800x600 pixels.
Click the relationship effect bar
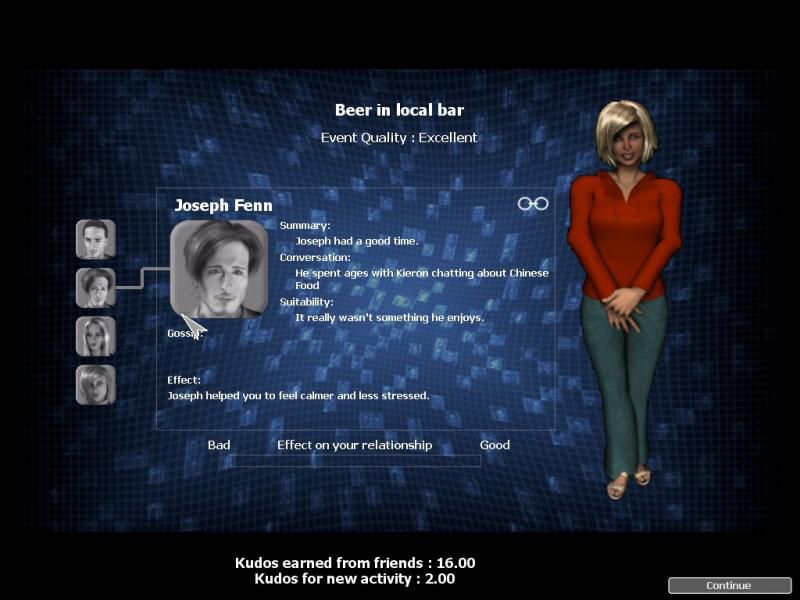tap(355, 461)
